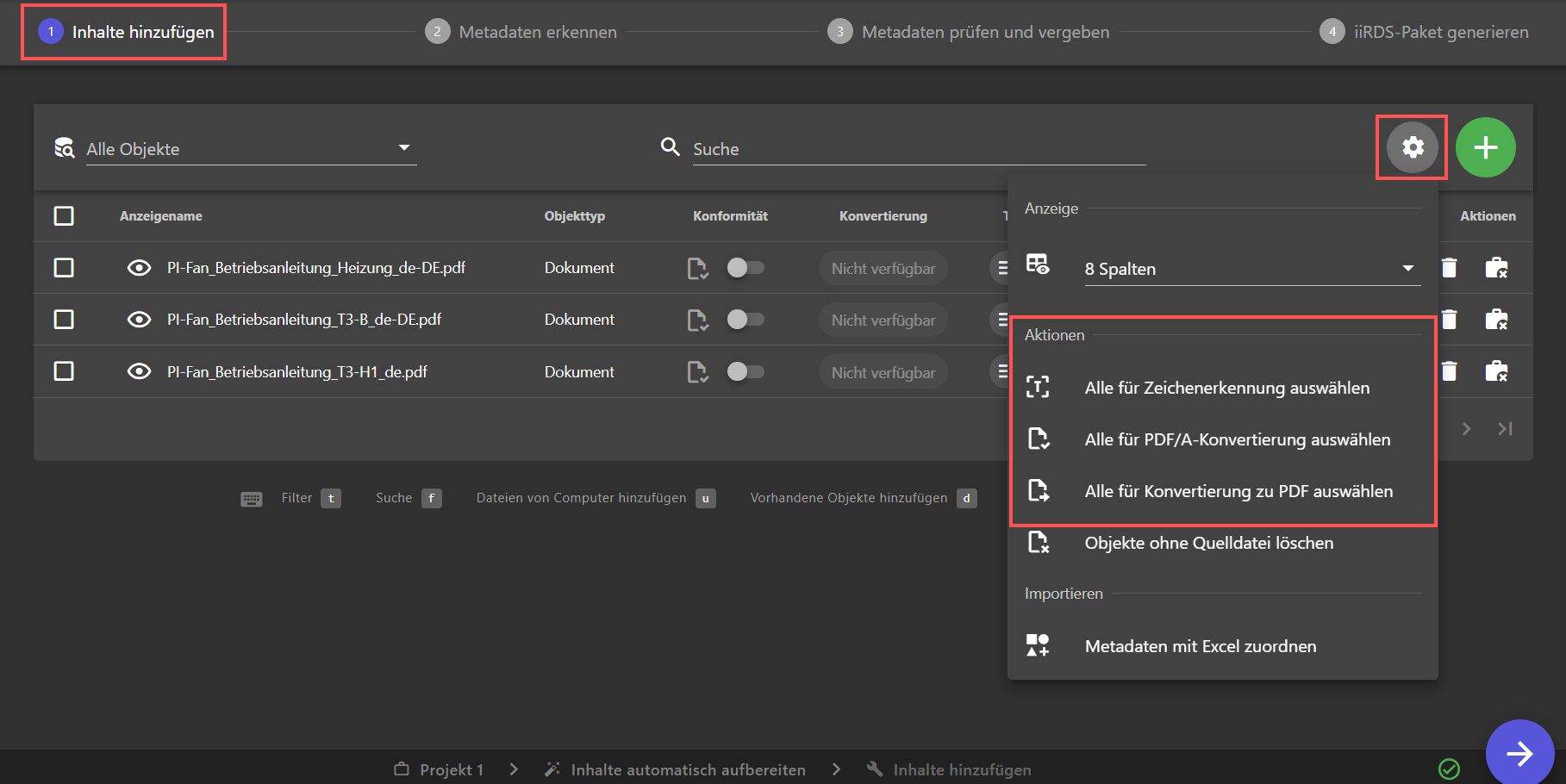Click Nicht verfügbar chip for Heizung_de-DE.pdf
The image size is (1566, 784).
pyautogui.click(x=883, y=269)
